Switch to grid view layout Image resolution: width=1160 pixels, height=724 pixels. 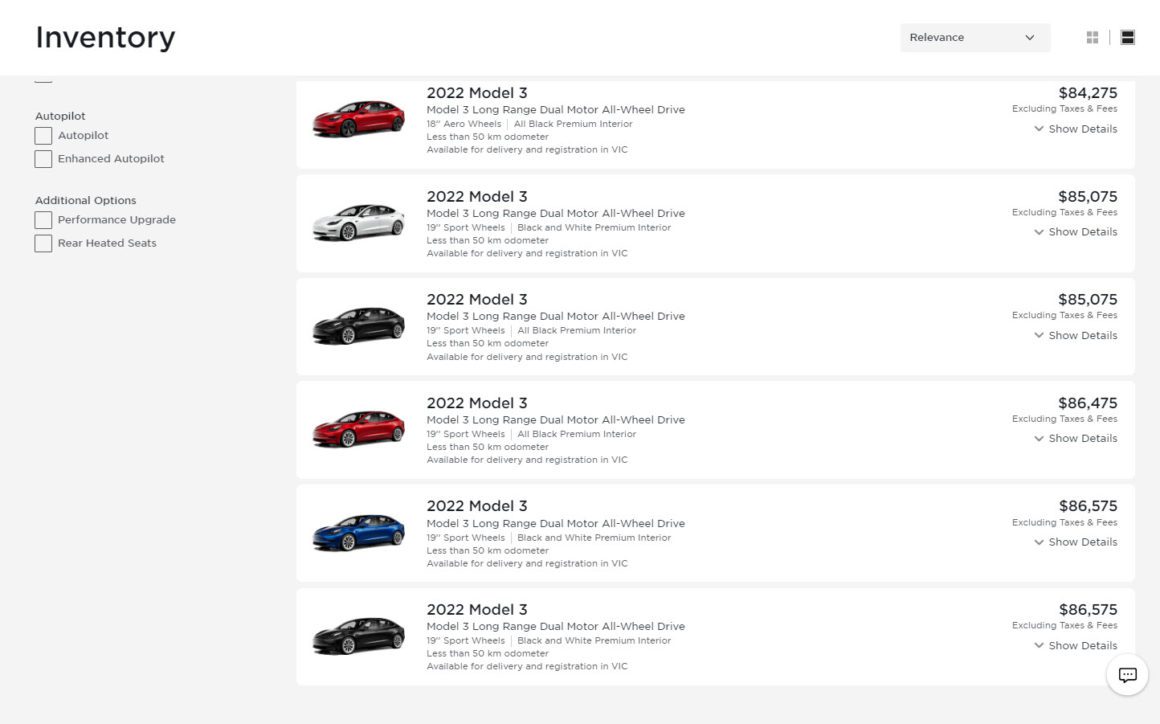(x=1092, y=38)
